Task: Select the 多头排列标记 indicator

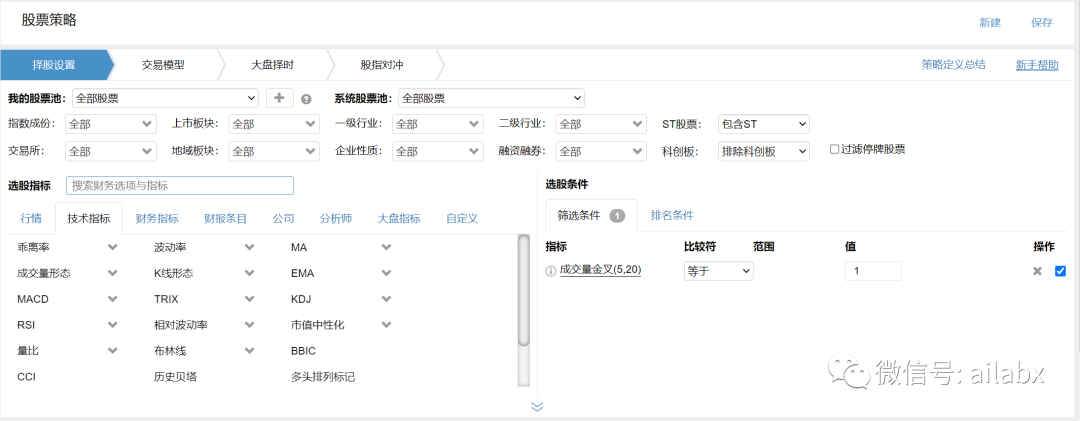Action: pyautogui.click(x=323, y=377)
